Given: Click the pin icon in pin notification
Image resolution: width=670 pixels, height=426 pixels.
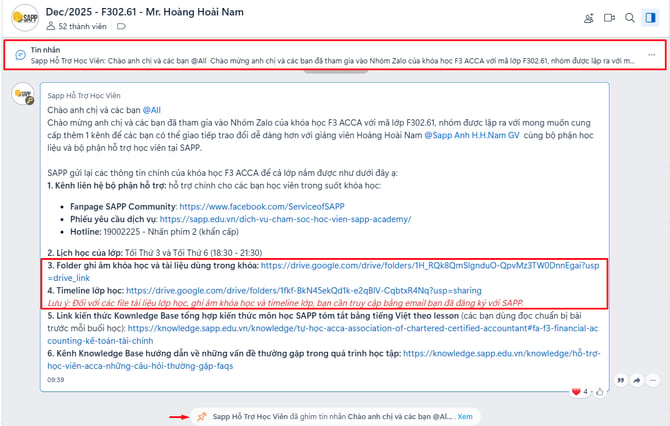Looking at the screenshot, I should click(202, 417).
